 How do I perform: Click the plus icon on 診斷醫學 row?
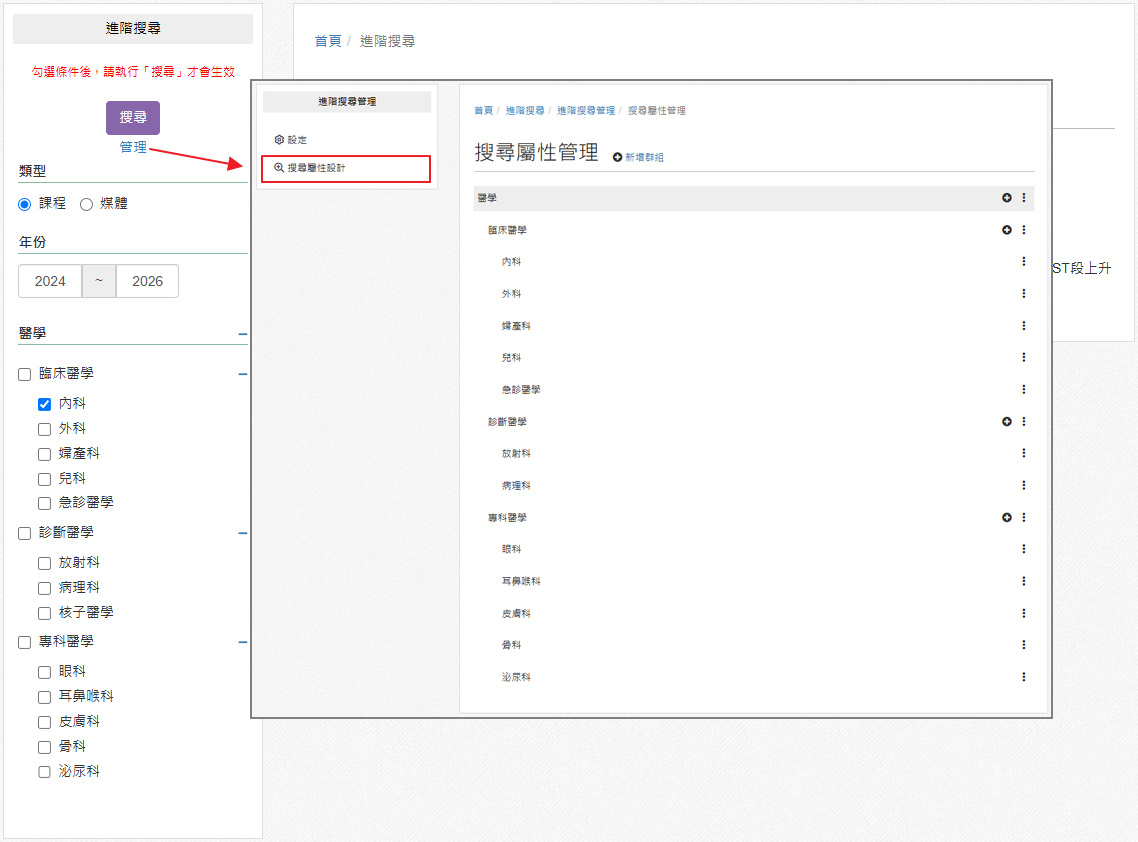(x=1007, y=421)
